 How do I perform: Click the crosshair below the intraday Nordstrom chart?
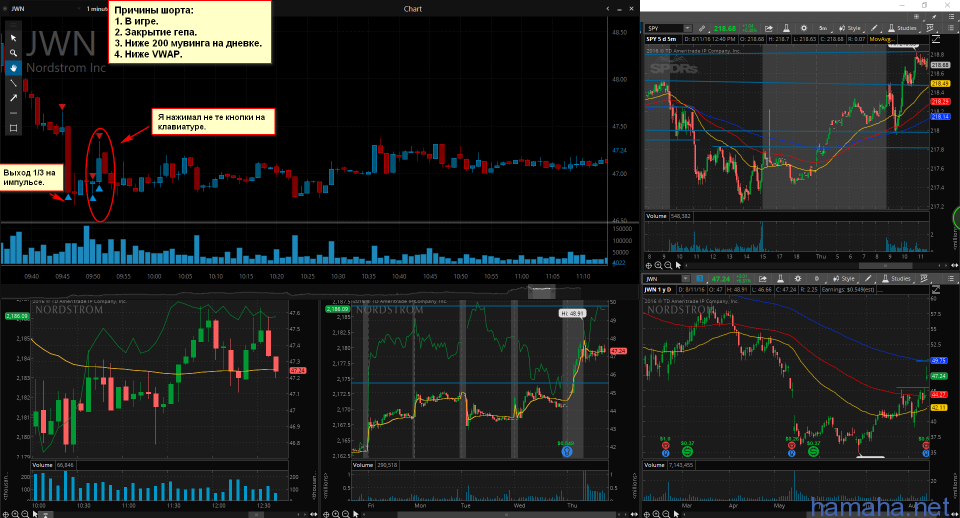[x=6, y=514]
